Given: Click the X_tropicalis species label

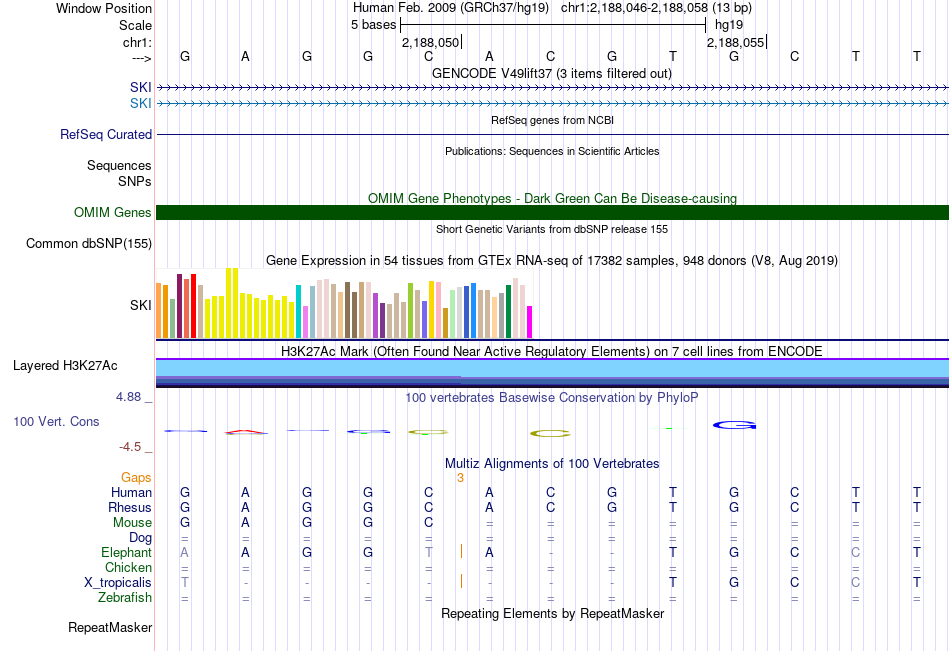Looking at the screenshot, I should coord(118,583).
